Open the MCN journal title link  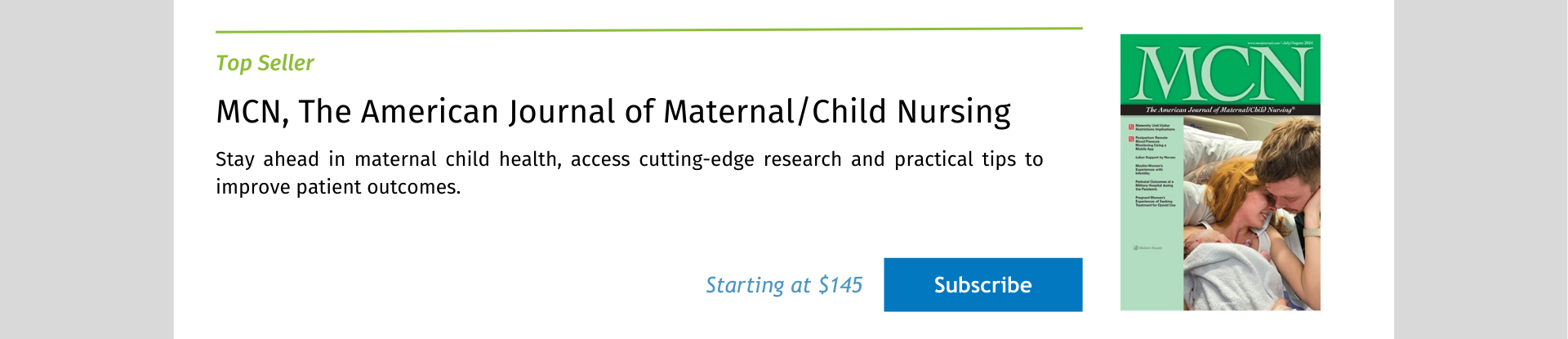pyautogui.click(x=613, y=112)
